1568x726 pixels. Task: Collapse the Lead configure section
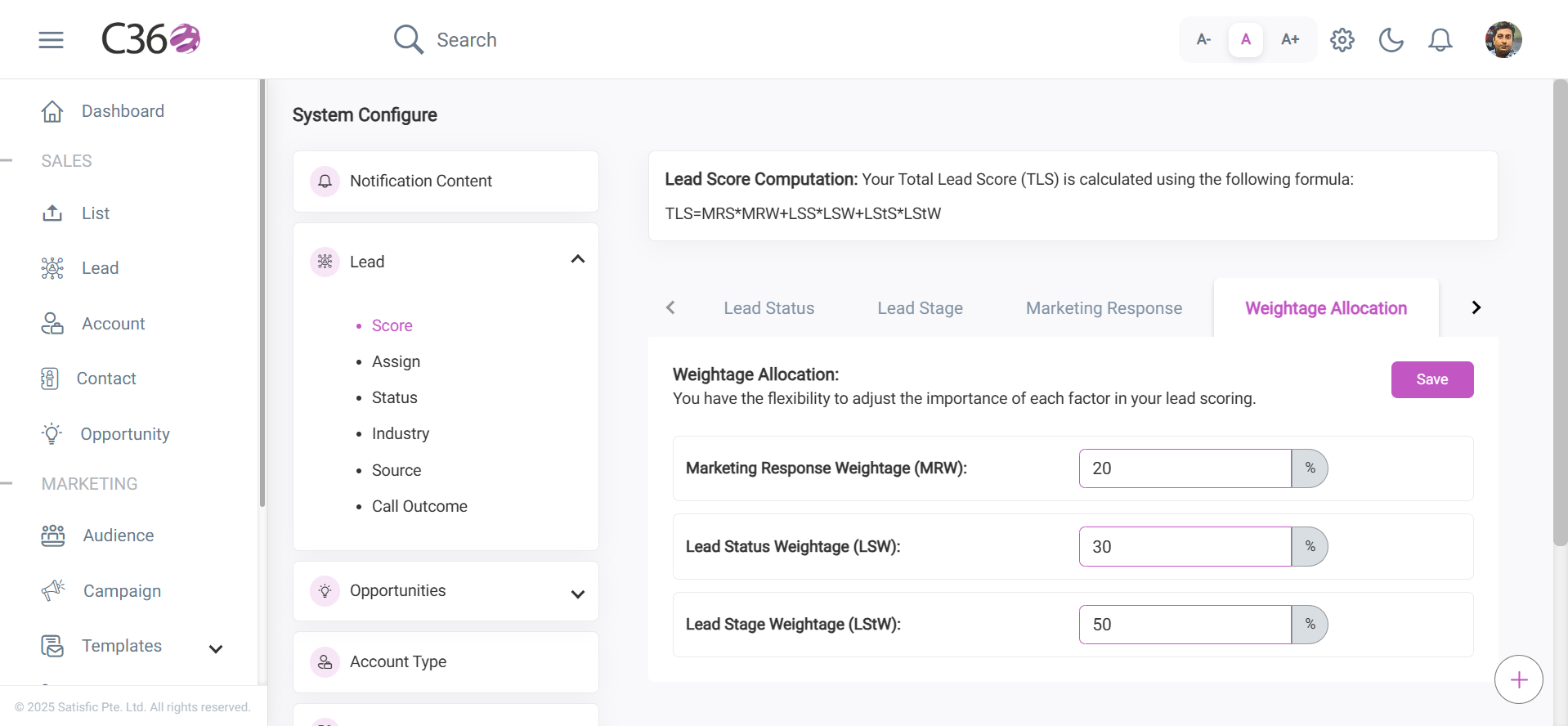(578, 259)
